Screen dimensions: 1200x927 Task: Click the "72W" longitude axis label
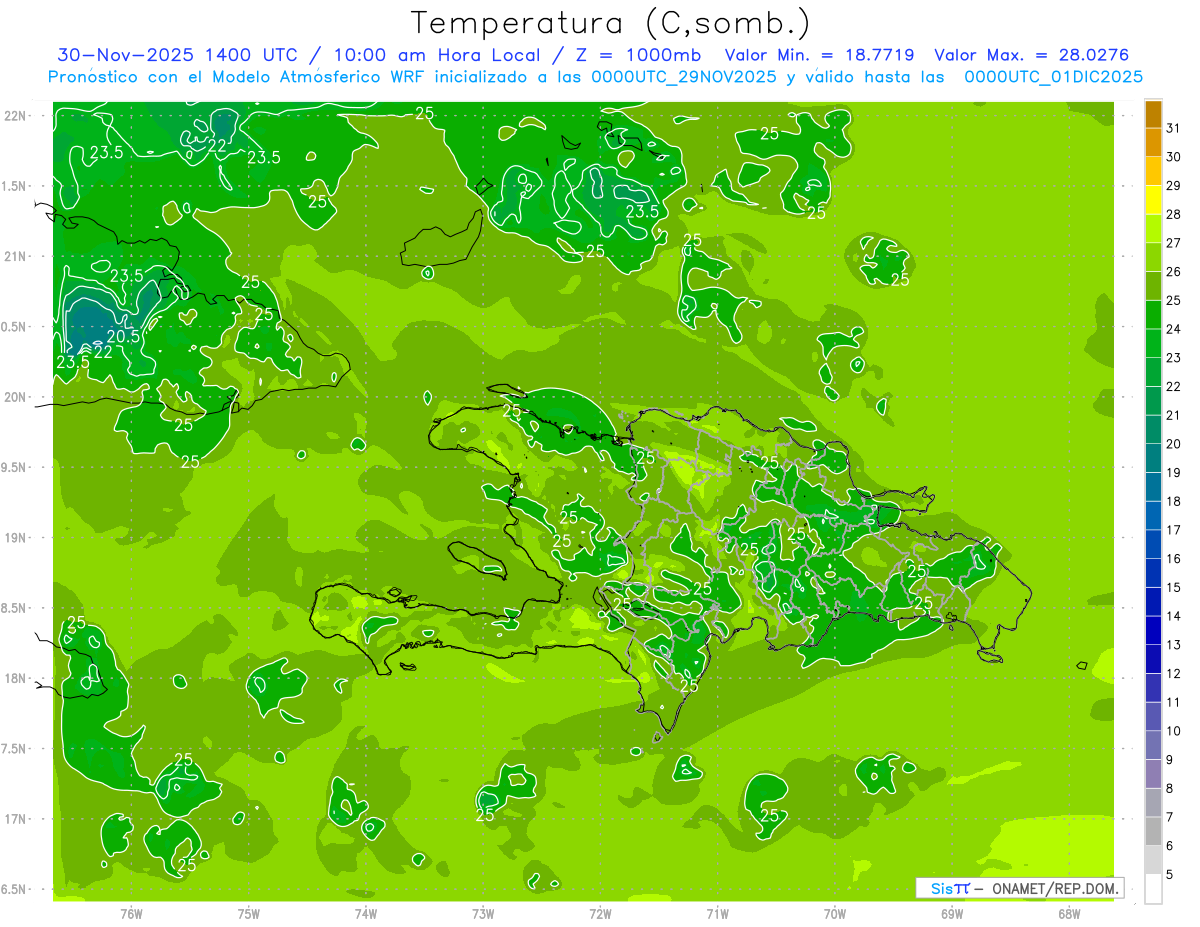click(x=601, y=914)
